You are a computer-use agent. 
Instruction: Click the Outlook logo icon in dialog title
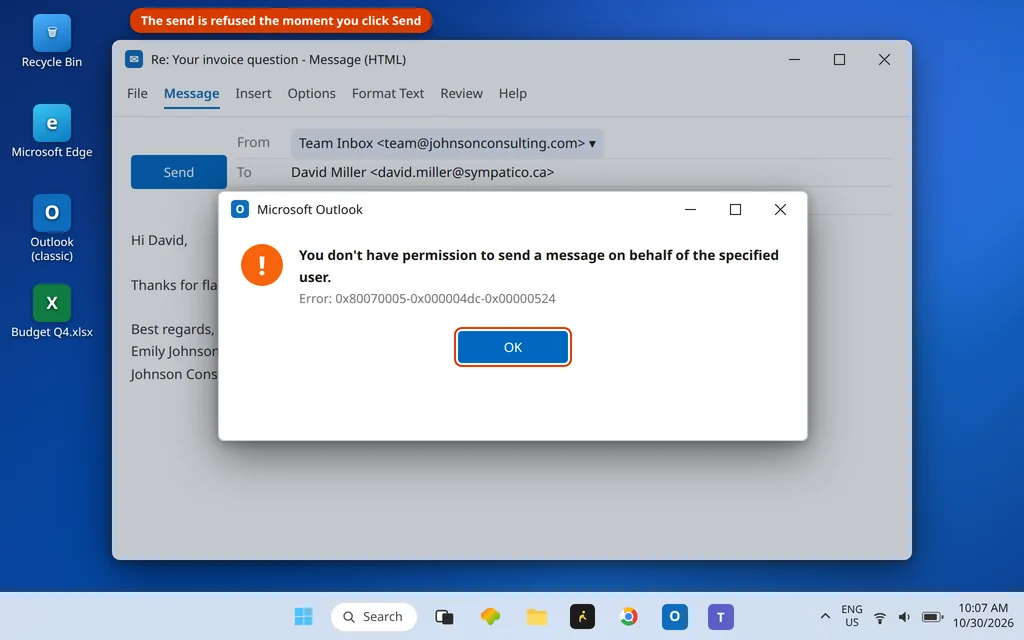(240, 209)
